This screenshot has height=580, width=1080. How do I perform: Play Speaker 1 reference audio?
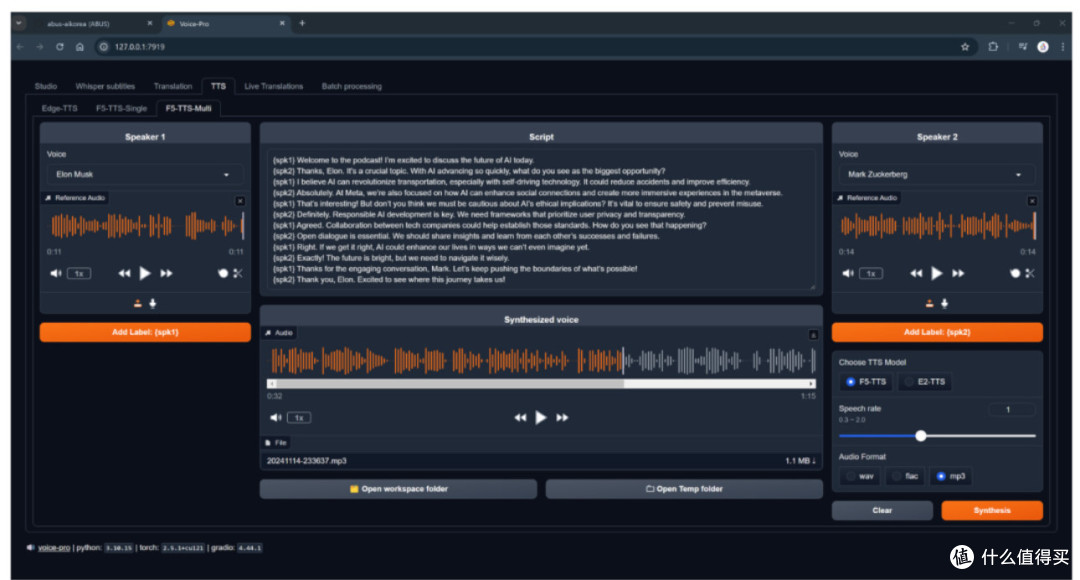pyautogui.click(x=145, y=273)
